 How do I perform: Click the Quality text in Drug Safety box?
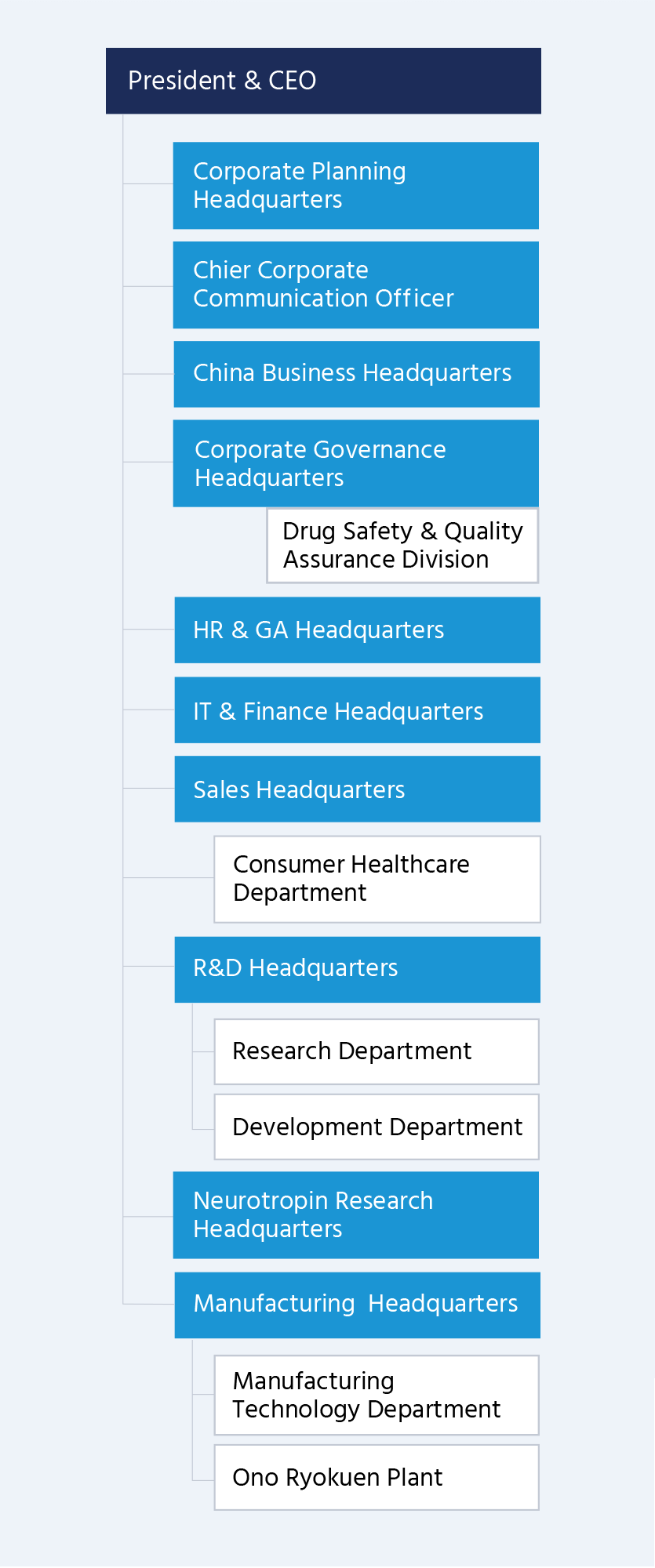483,532
